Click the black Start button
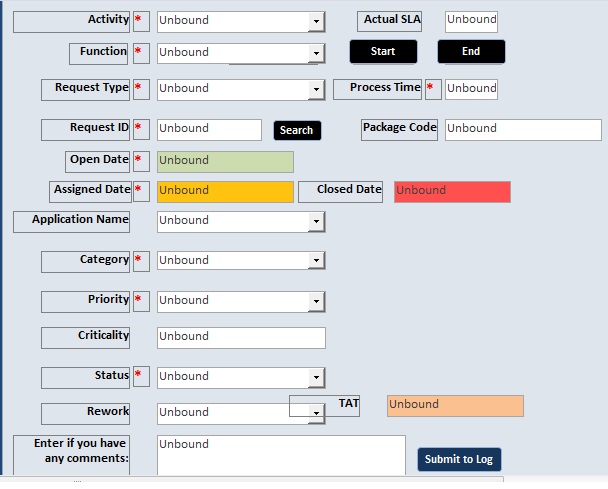608x489 pixels. [x=383, y=51]
